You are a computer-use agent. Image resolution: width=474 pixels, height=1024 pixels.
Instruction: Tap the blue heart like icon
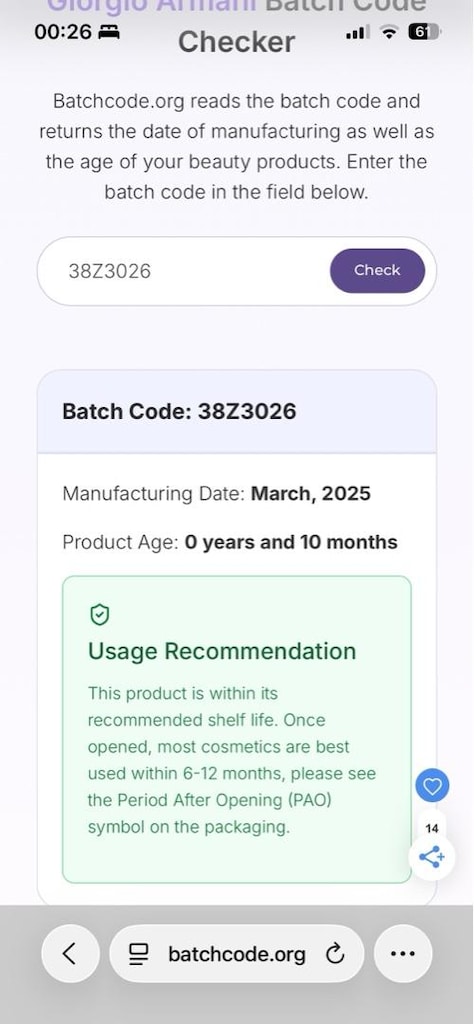point(432,786)
